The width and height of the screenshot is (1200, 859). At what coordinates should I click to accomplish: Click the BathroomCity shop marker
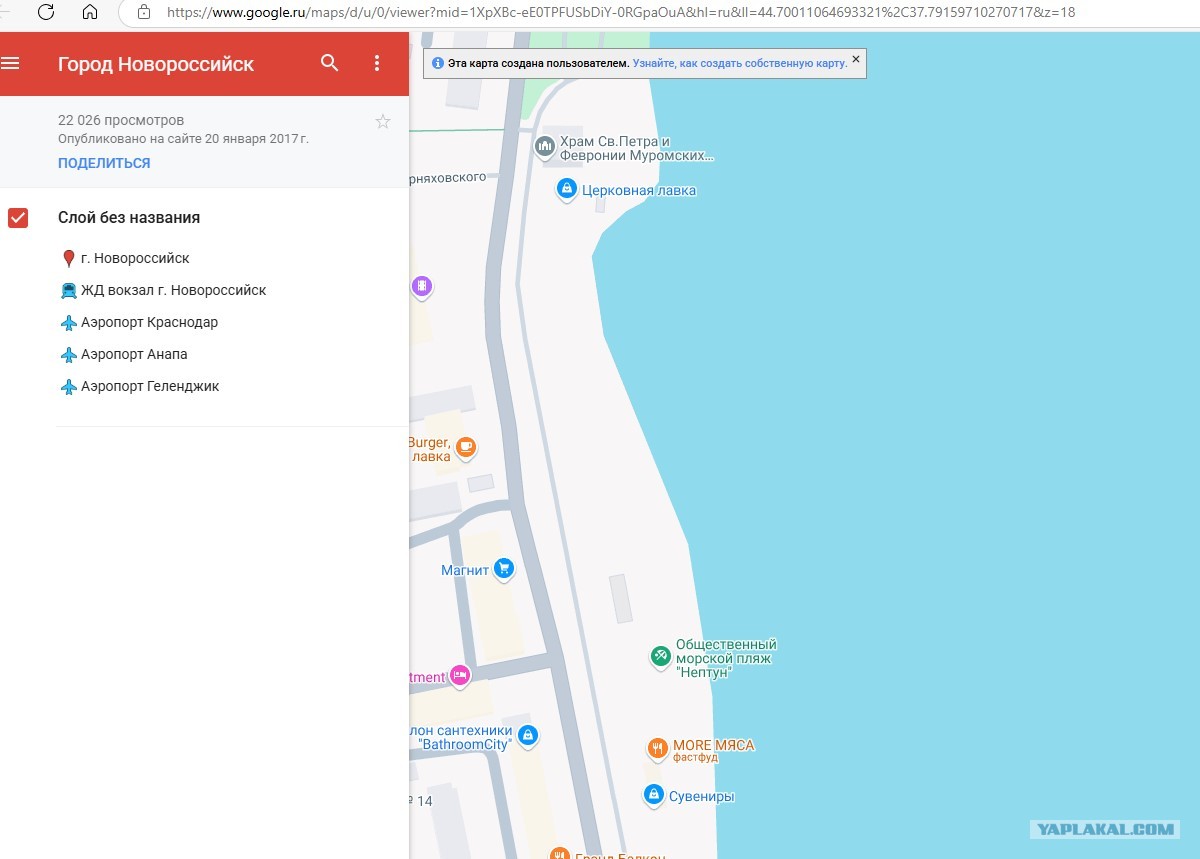tap(528, 737)
